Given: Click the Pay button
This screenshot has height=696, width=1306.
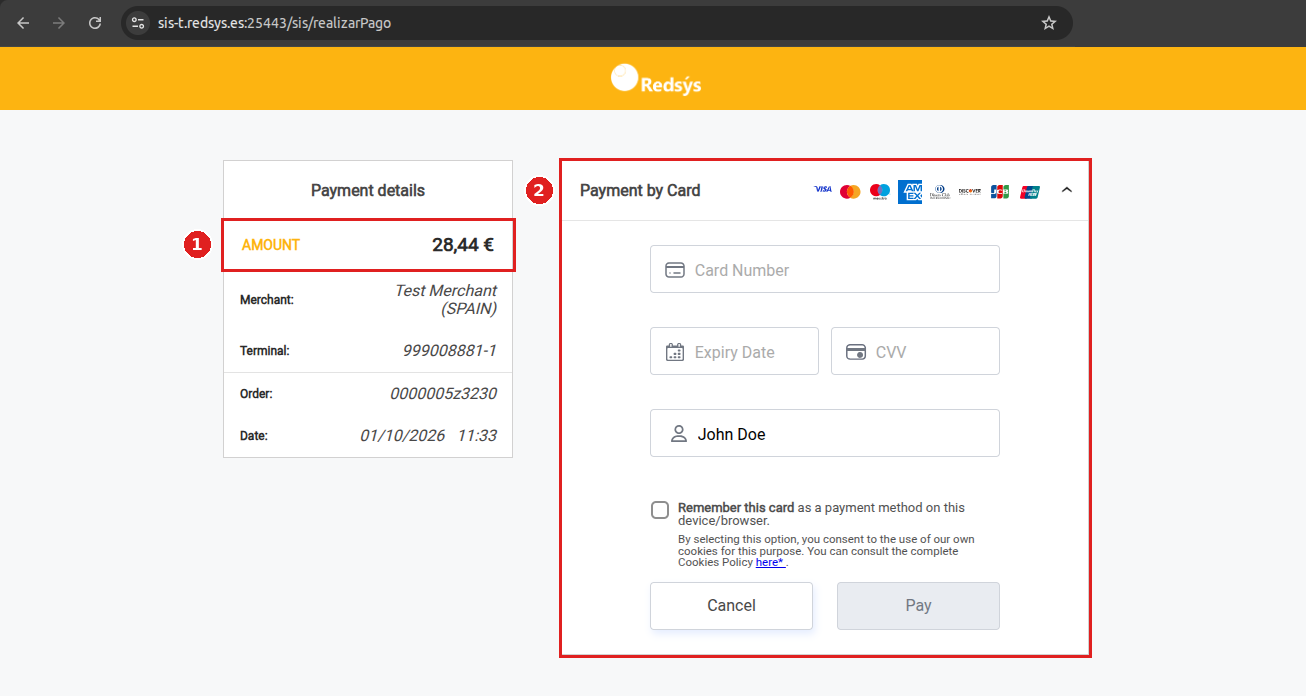Looking at the screenshot, I should pos(918,606).
